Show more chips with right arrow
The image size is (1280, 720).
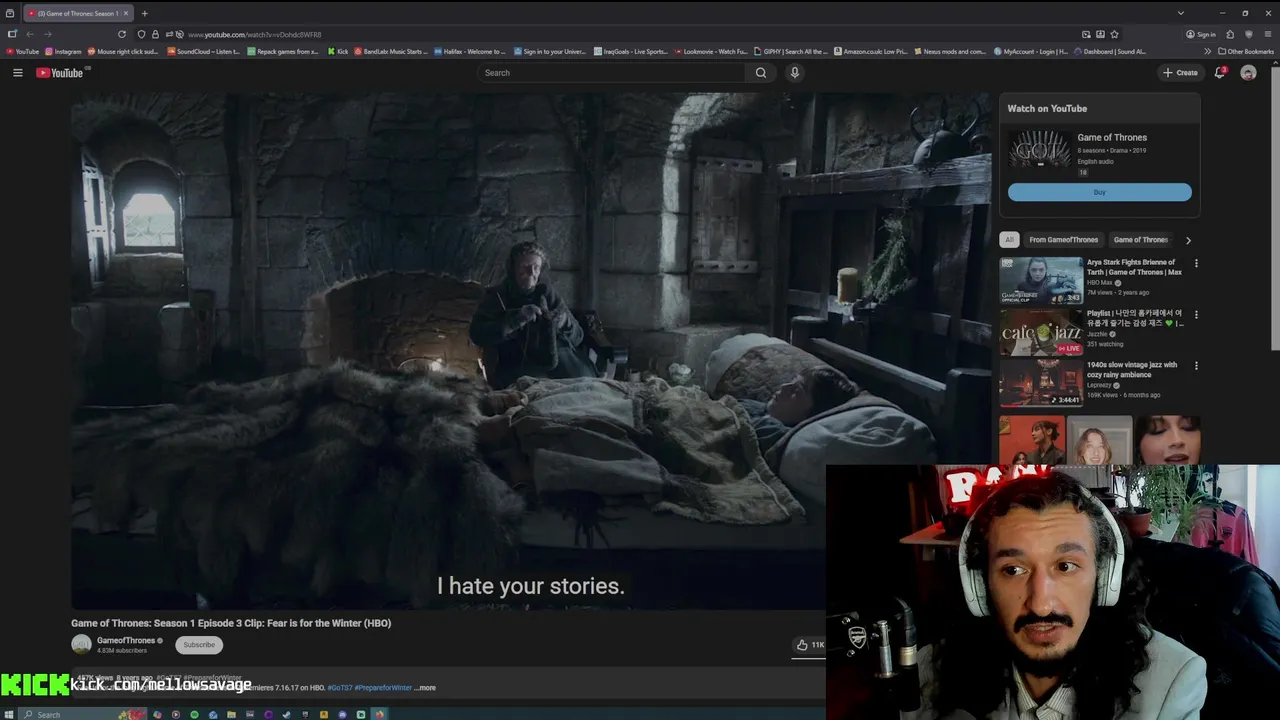coord(1188,240)
